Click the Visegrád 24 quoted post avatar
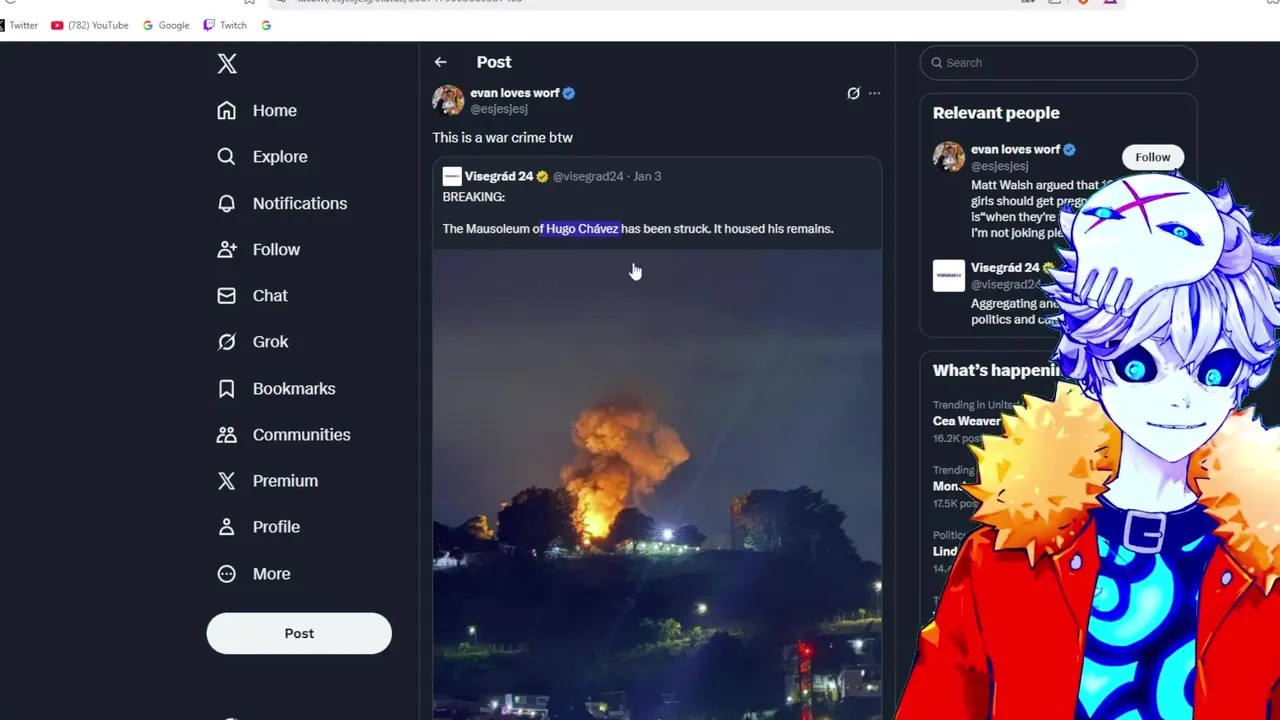Screen dimensions: 1280x720 coord(452,176)
